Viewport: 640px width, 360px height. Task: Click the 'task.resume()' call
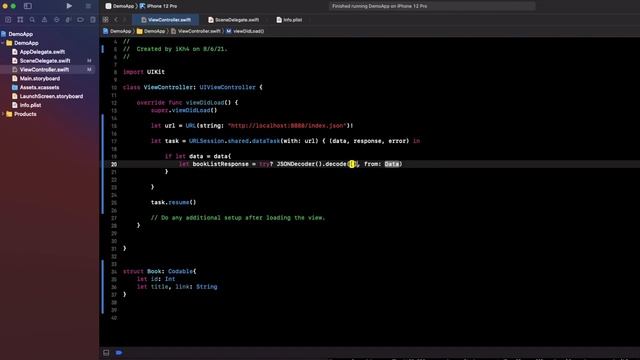pyautogui.click(x=173, y=202)
